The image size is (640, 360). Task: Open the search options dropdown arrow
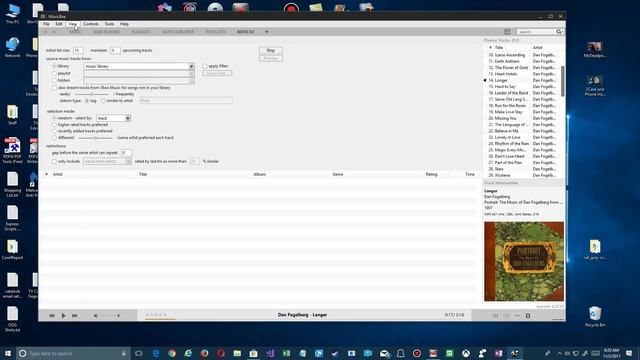click(x=562, y=32)
